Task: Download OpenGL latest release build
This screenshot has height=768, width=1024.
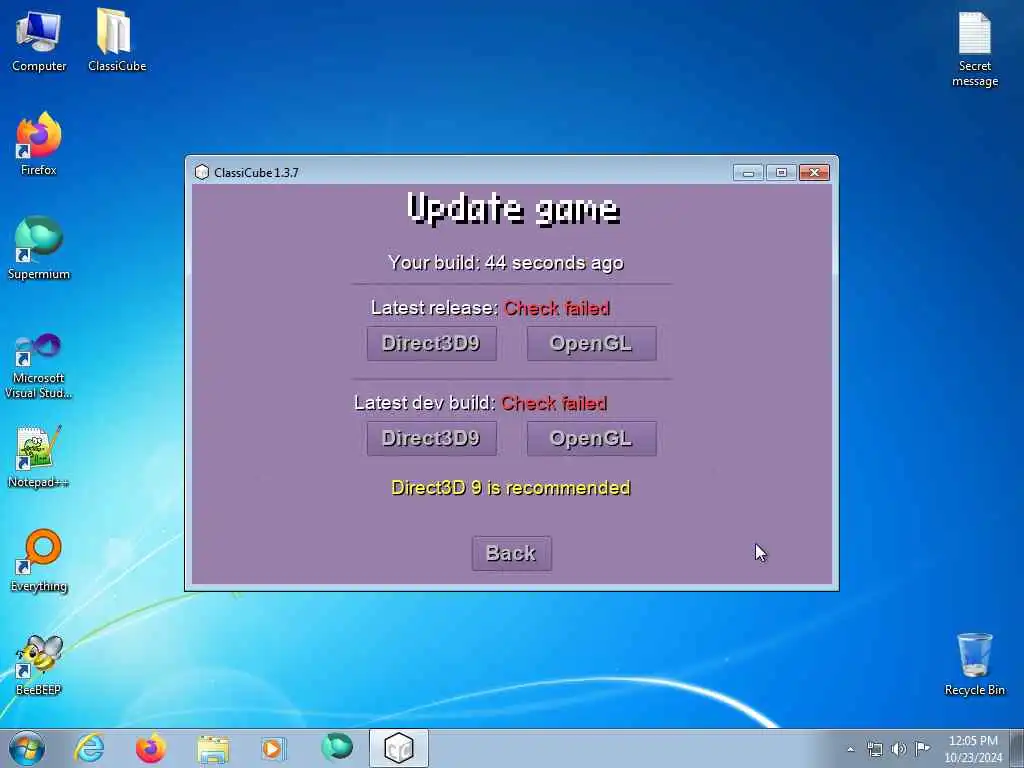Action: click(592, 344)
